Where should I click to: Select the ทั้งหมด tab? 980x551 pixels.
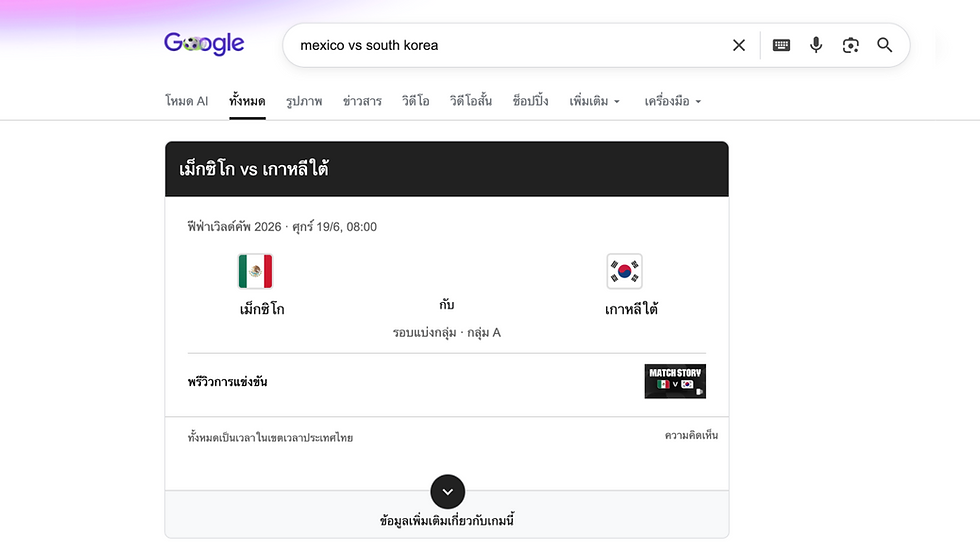click(x=247, y=101)
